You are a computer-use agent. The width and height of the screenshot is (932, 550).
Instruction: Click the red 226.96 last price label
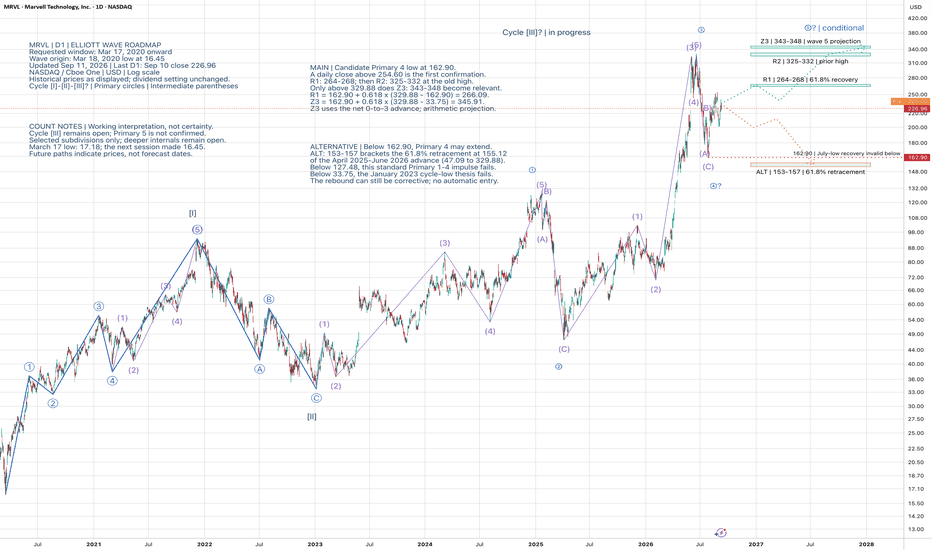[917, 109]
